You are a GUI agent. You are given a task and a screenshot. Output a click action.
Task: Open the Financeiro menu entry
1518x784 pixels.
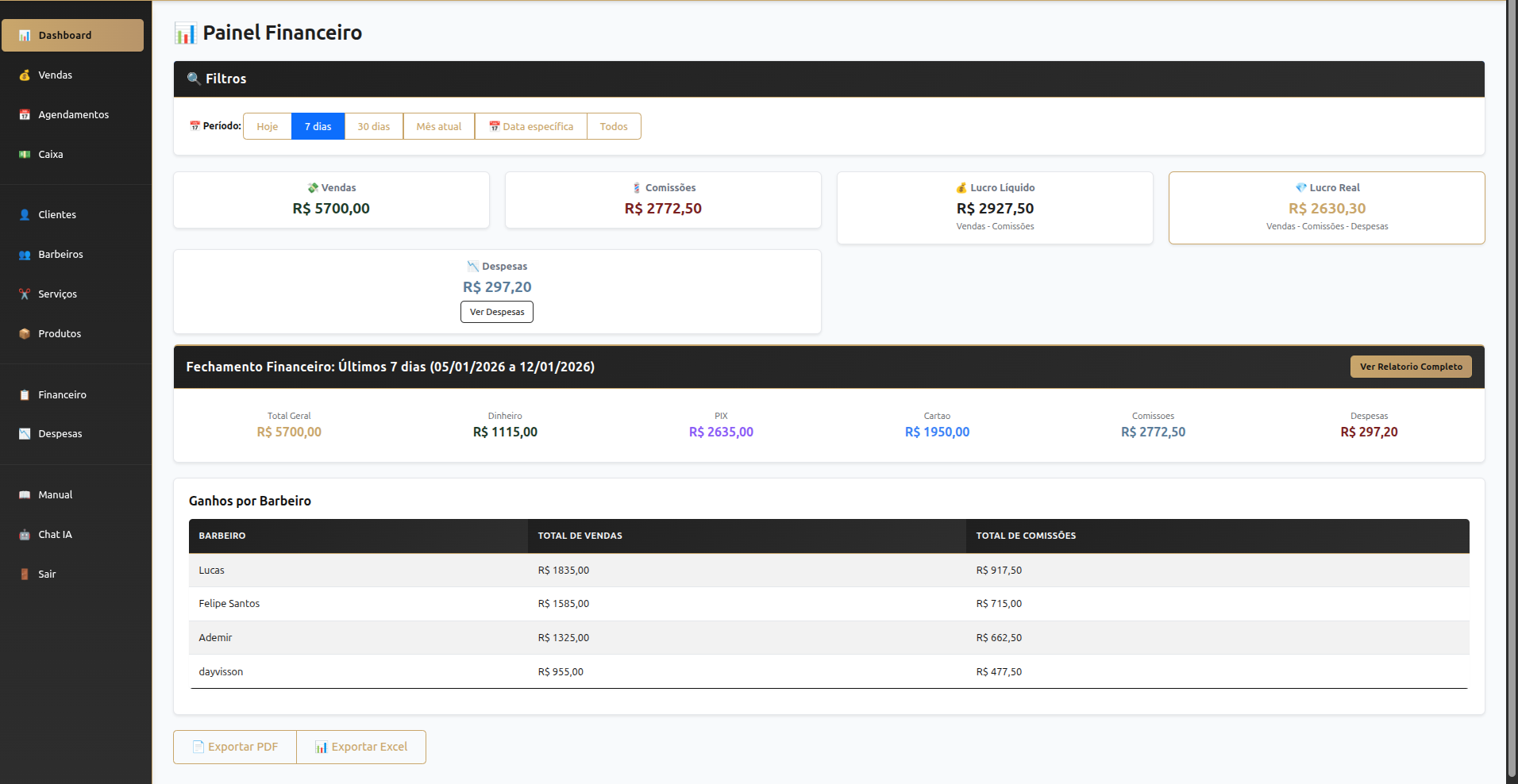coord(62,394)
